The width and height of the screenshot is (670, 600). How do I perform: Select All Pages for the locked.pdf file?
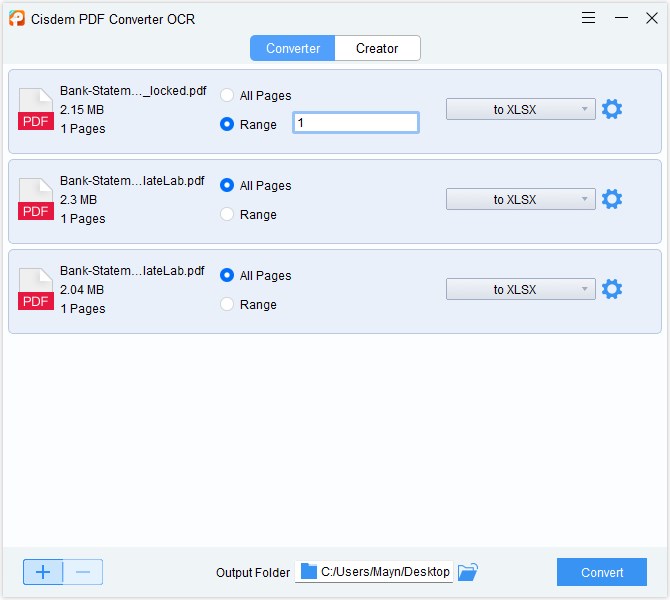pos(227,95)
